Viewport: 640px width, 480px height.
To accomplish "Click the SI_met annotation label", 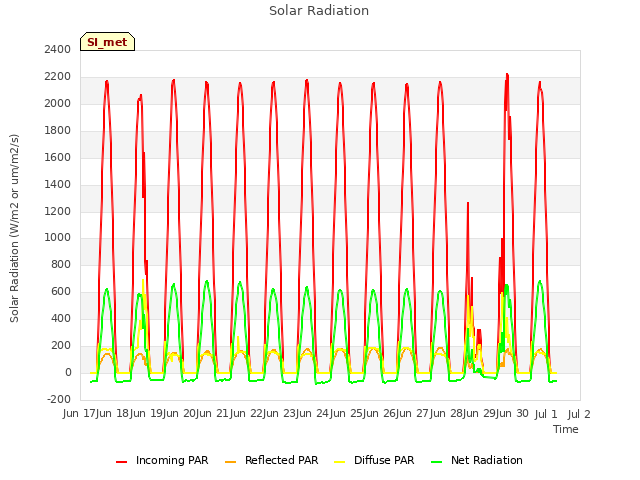I will tap(107, 42).
